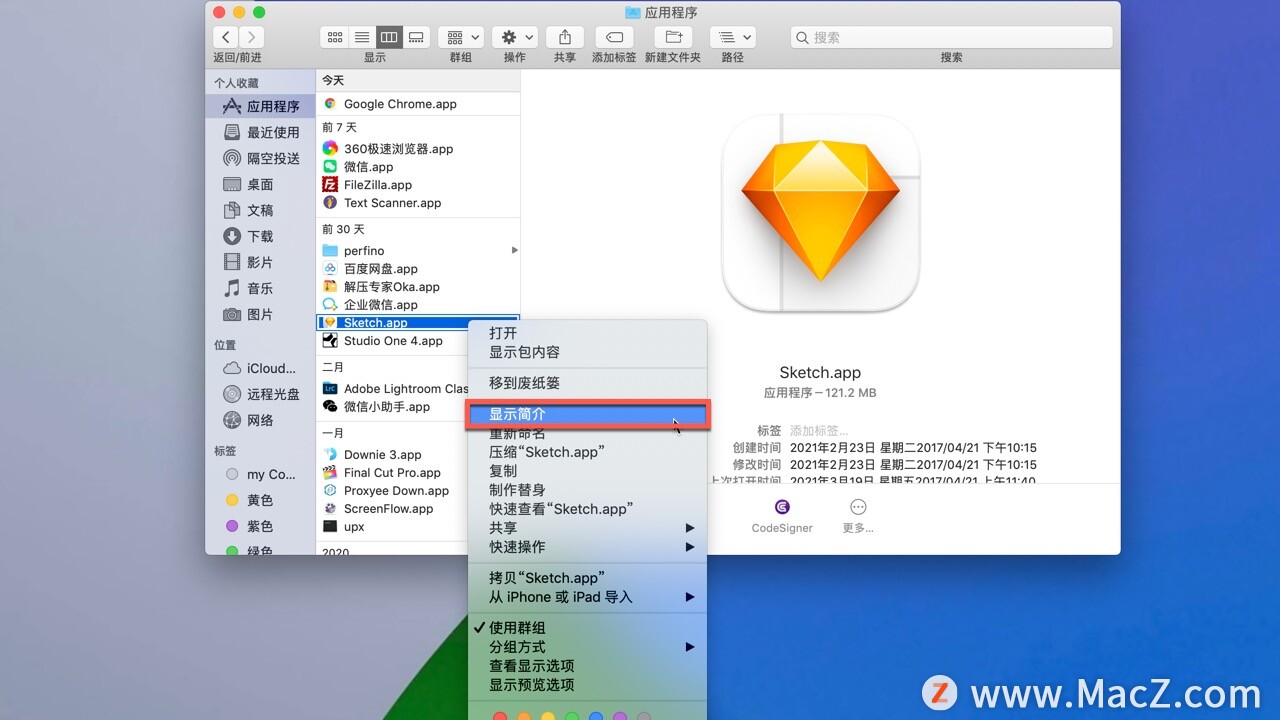1280x720 pixels.
Task: Choose 显示简介 from the context menu
Action: click(588, 414)
